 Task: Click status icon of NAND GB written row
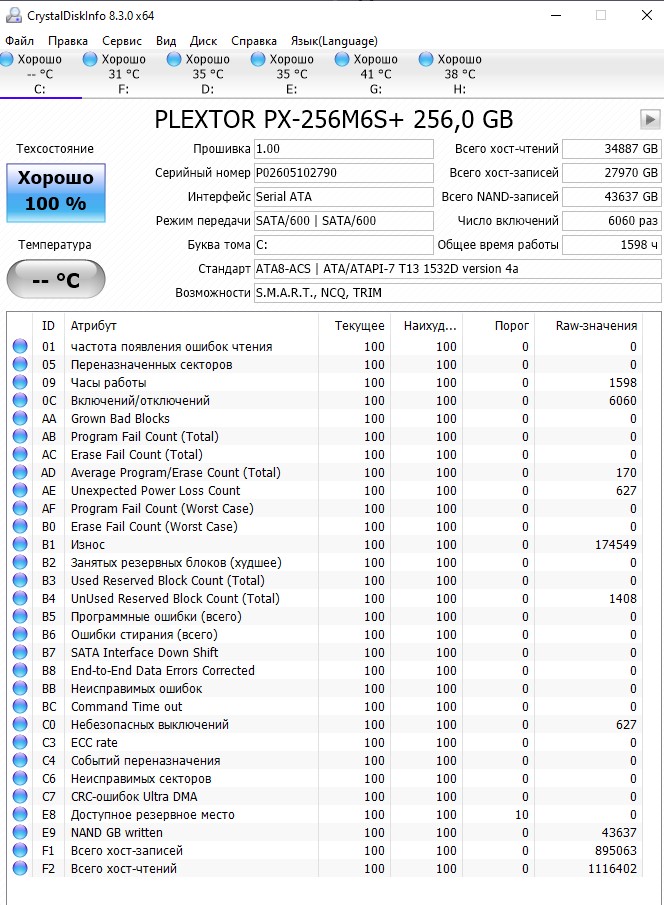(20, 832)
